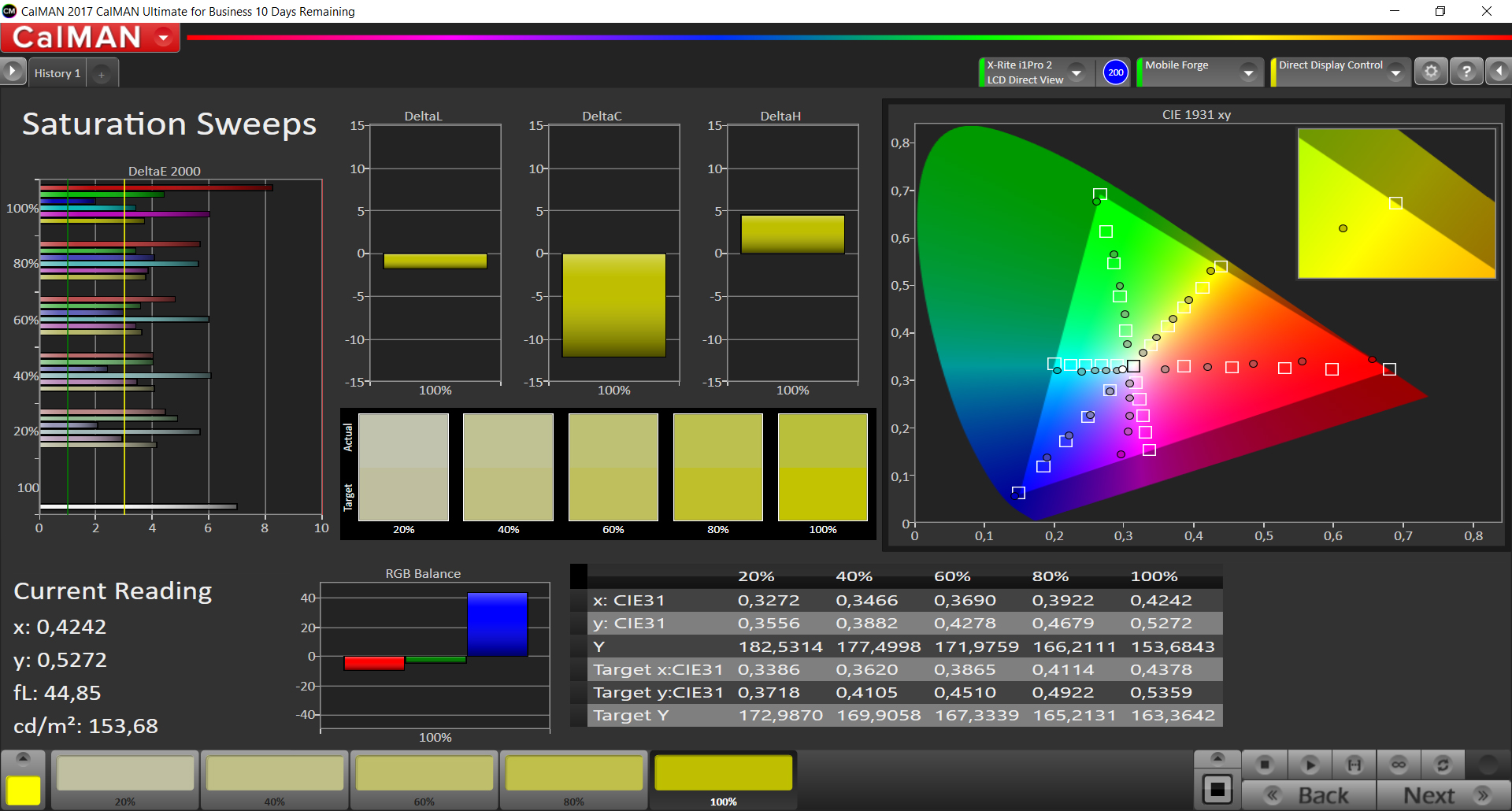Viewport: 1512px width, 811px height.
Task: Start continuous reading with infinity icon
Action: pyautogui.click(x=1399, y=765)
